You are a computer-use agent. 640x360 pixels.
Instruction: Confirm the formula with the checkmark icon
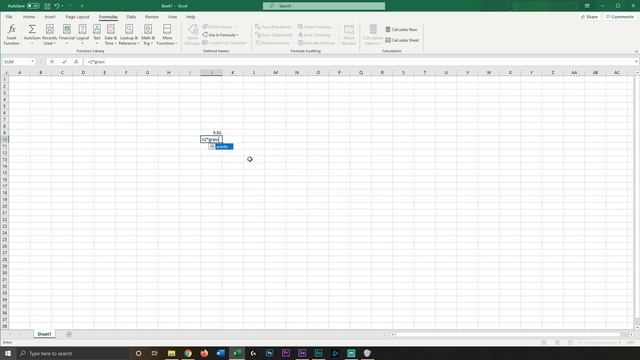64,62
